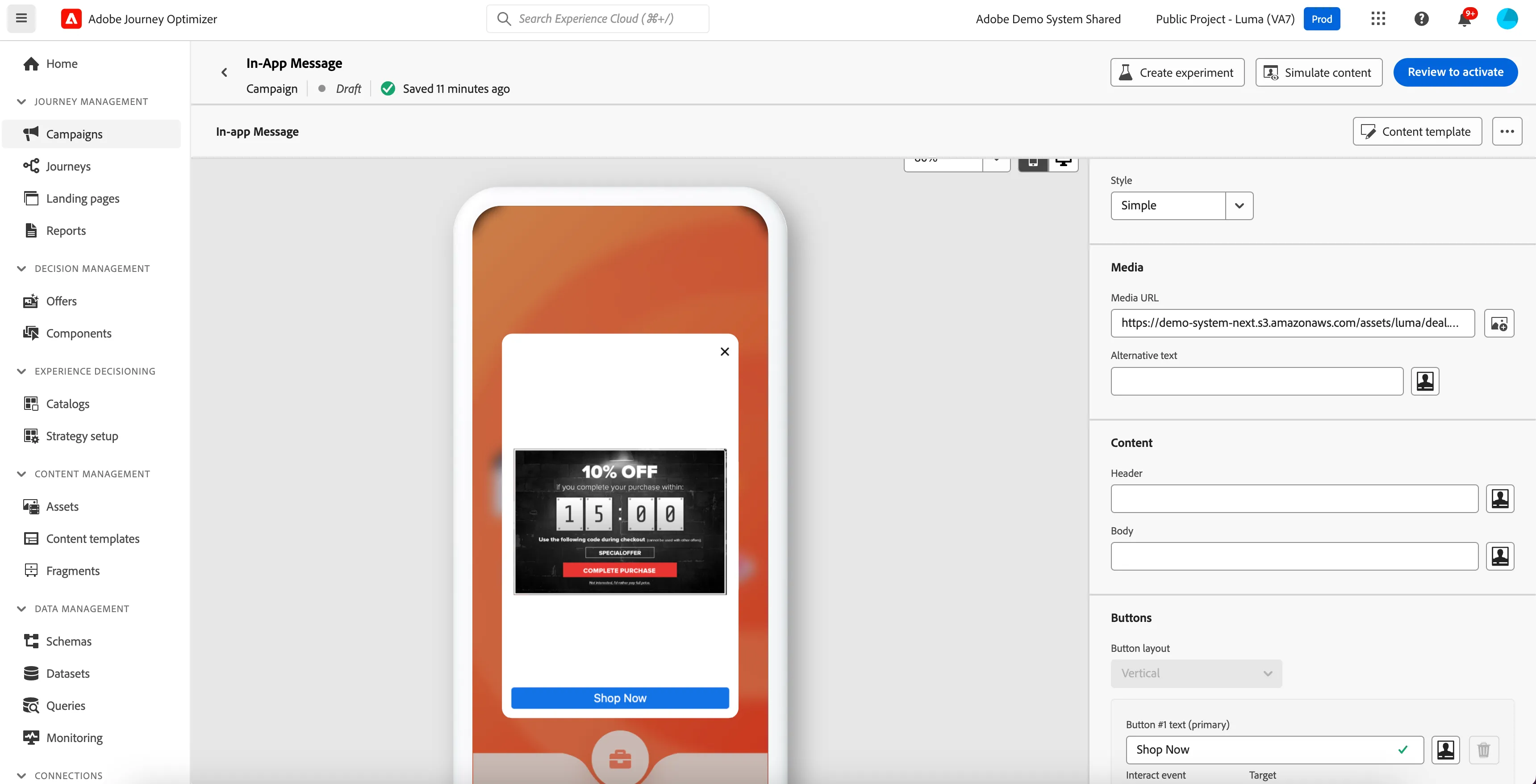Viewport: 1536px width, 784px height.
Task: Open the more actions ellipsis button
Action: pyautogui.click(x=1507, y=131)
